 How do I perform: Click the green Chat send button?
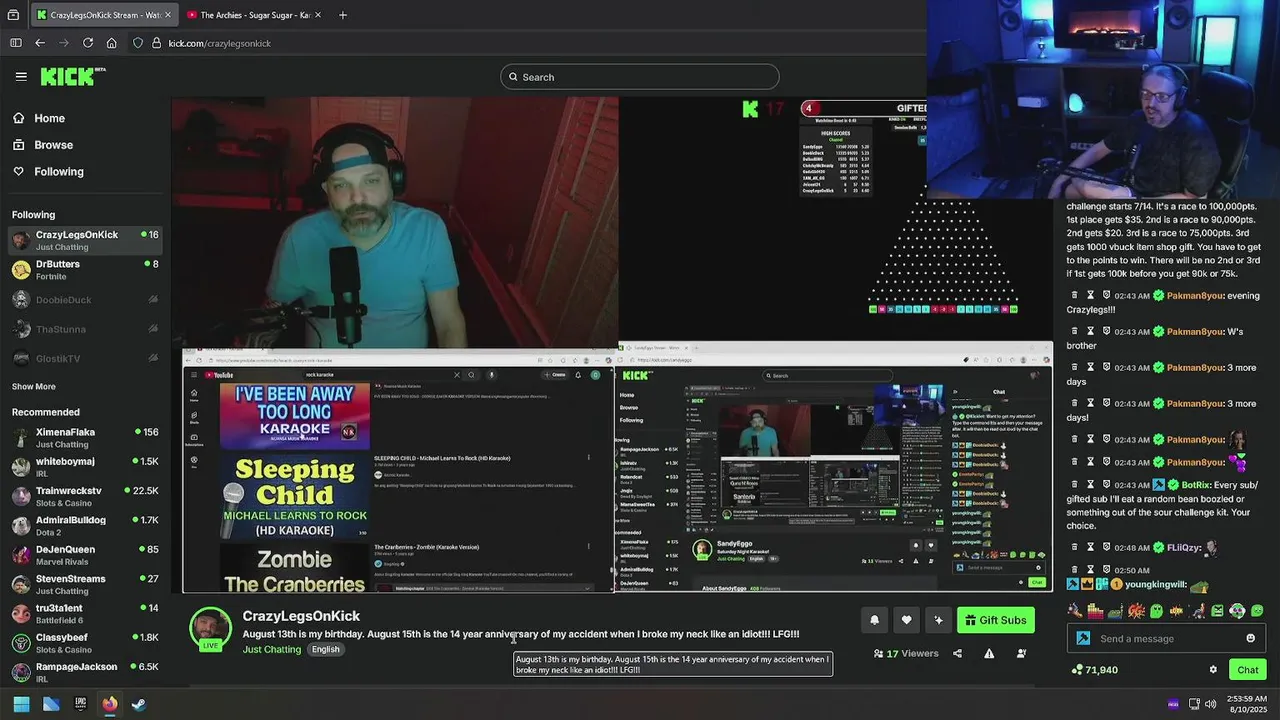click(x=1247, y=670)
